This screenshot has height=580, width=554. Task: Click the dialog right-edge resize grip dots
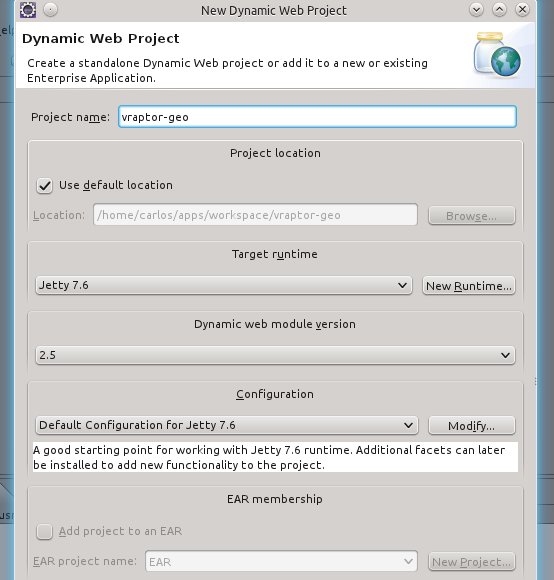click(535, 381)
